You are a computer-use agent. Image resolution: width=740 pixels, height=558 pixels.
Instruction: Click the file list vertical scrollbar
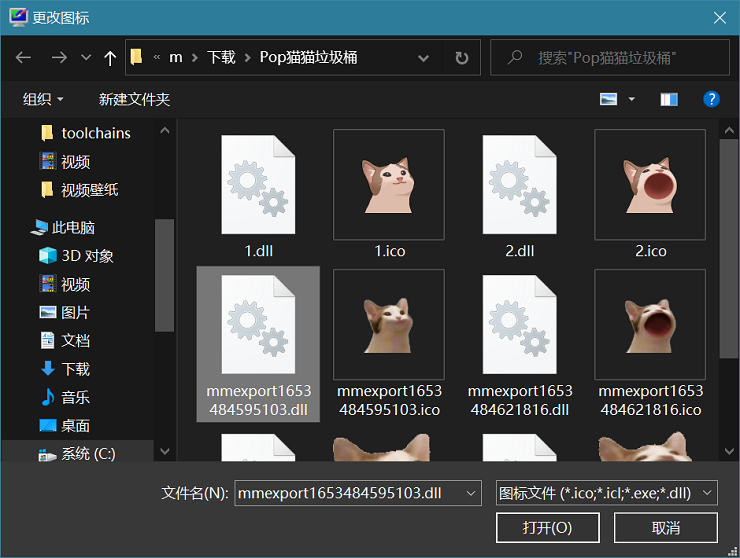pos(729,250)
